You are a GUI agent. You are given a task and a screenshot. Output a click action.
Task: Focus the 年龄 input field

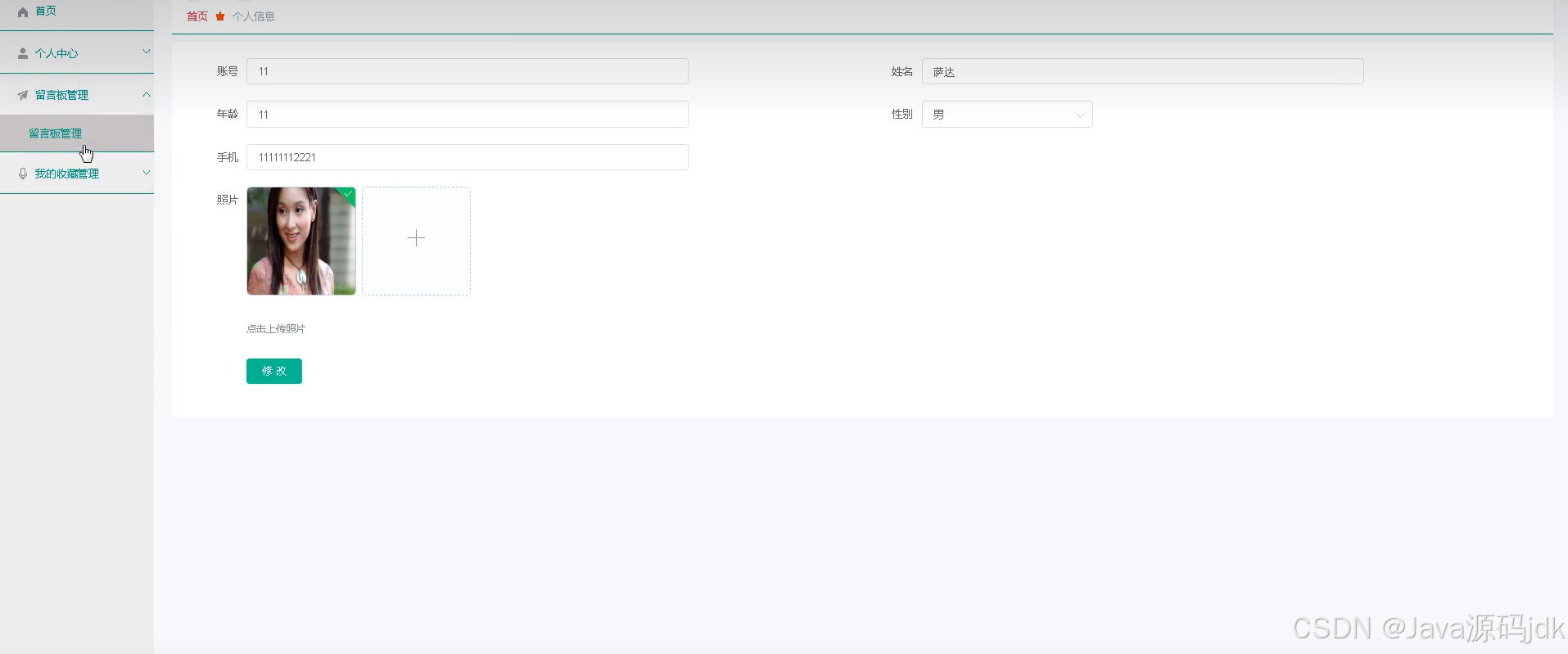click(x=468, y=115)
